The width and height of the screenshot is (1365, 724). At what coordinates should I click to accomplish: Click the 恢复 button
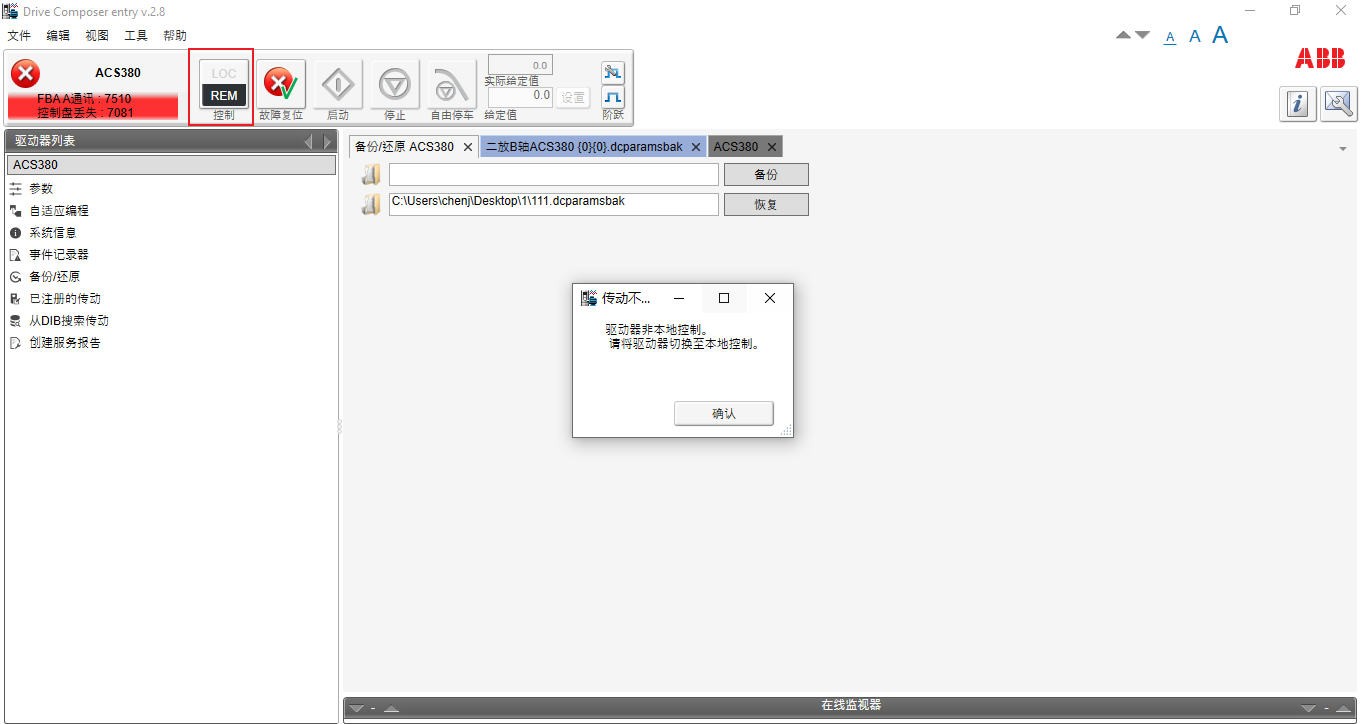point(766,205)
